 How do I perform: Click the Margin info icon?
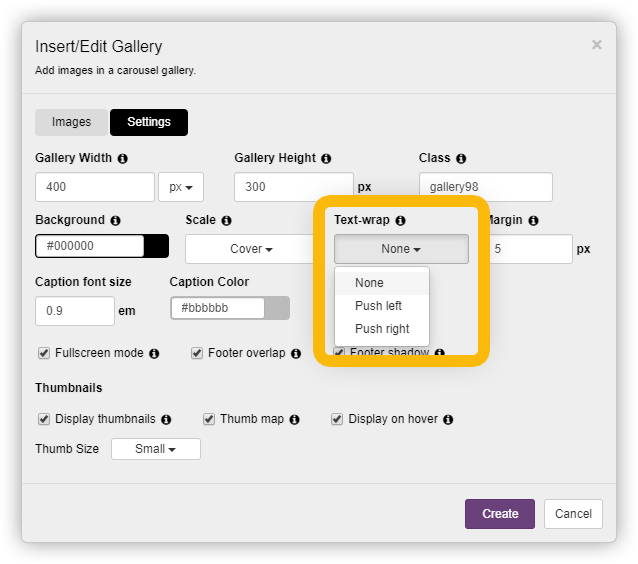(533, 221)
